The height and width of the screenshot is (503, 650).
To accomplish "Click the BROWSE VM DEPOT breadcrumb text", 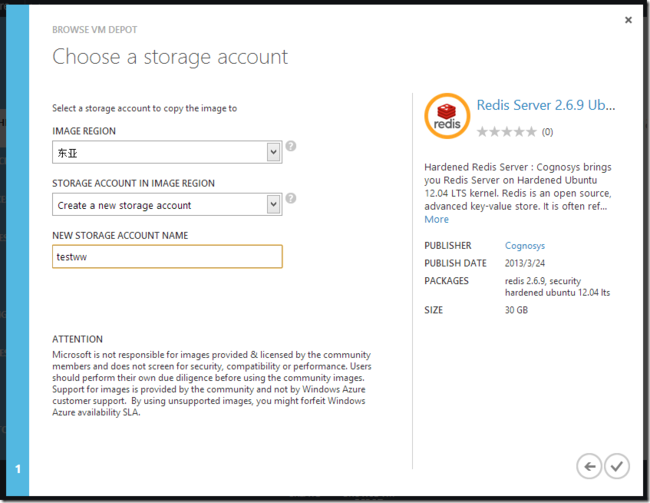I will point(95,30).
